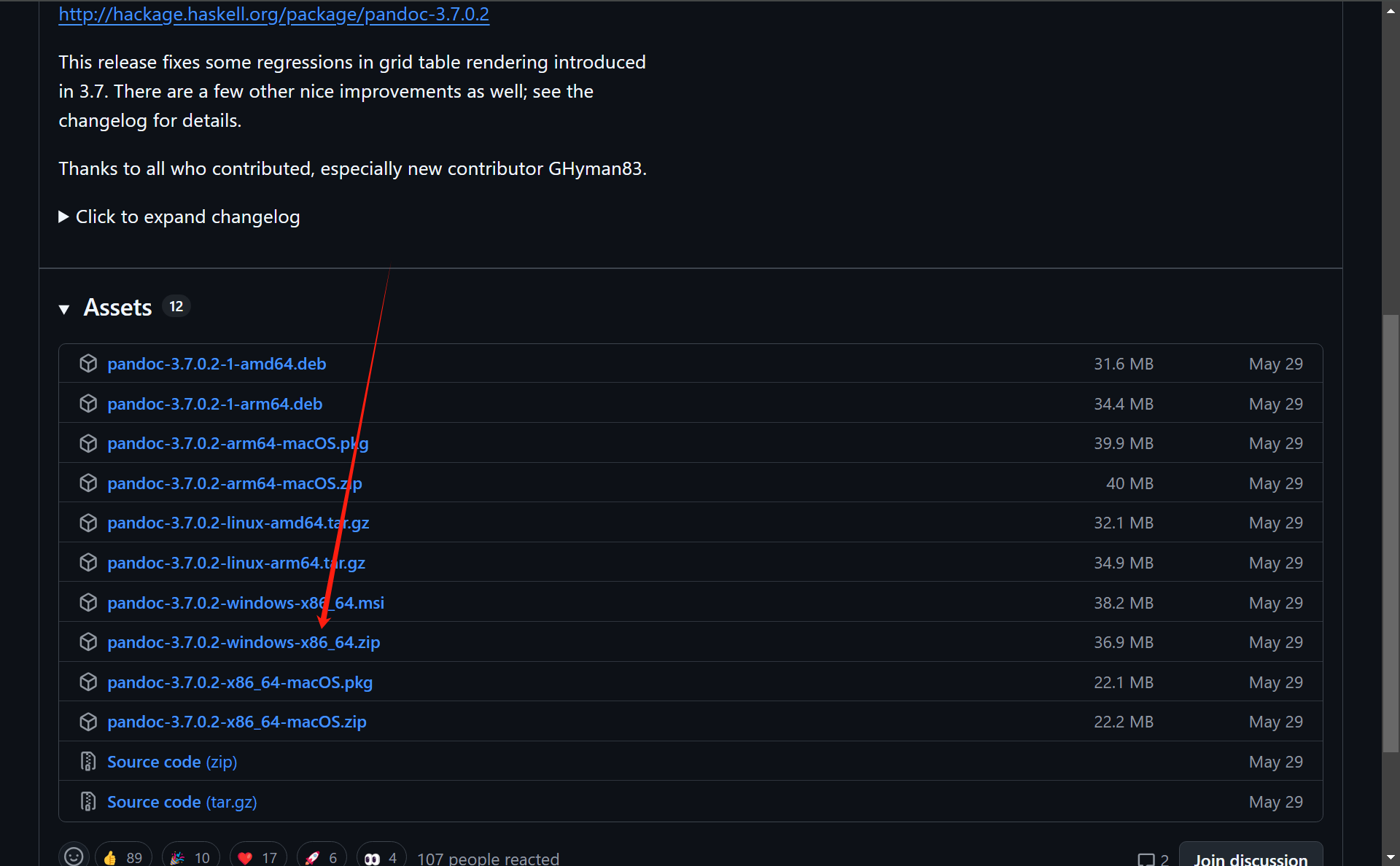This screenshot has width=1400, height=866.
Task: Click package icon beside linux-amd64.tar.gz asset
Action: click(x=88, y=523)
